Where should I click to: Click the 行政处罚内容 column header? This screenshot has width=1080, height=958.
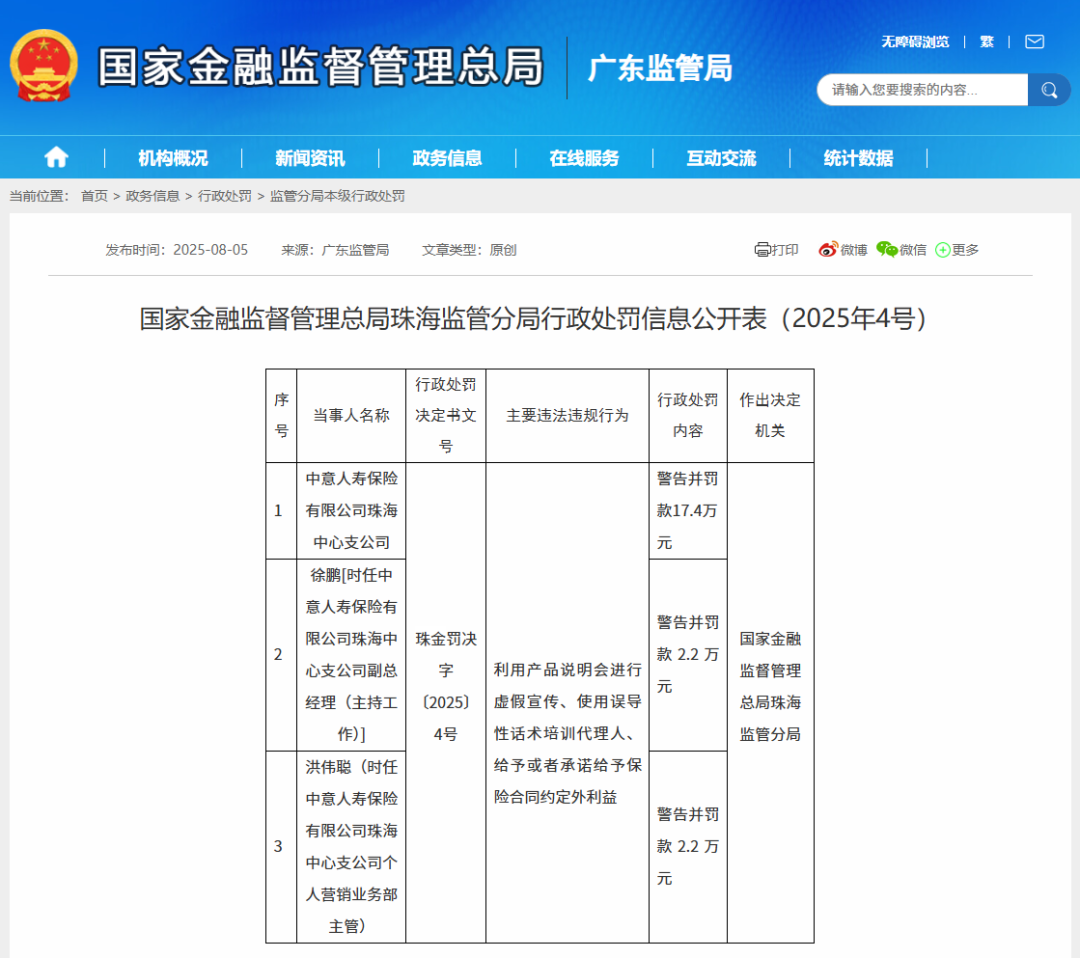click(x=688, y=415)
